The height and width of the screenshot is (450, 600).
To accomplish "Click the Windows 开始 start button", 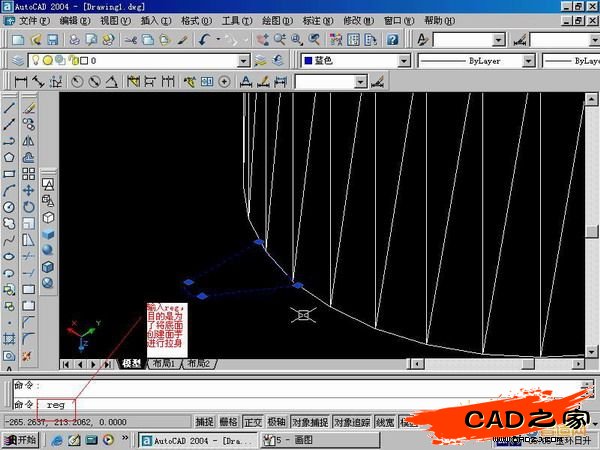I will click(20, 439).
